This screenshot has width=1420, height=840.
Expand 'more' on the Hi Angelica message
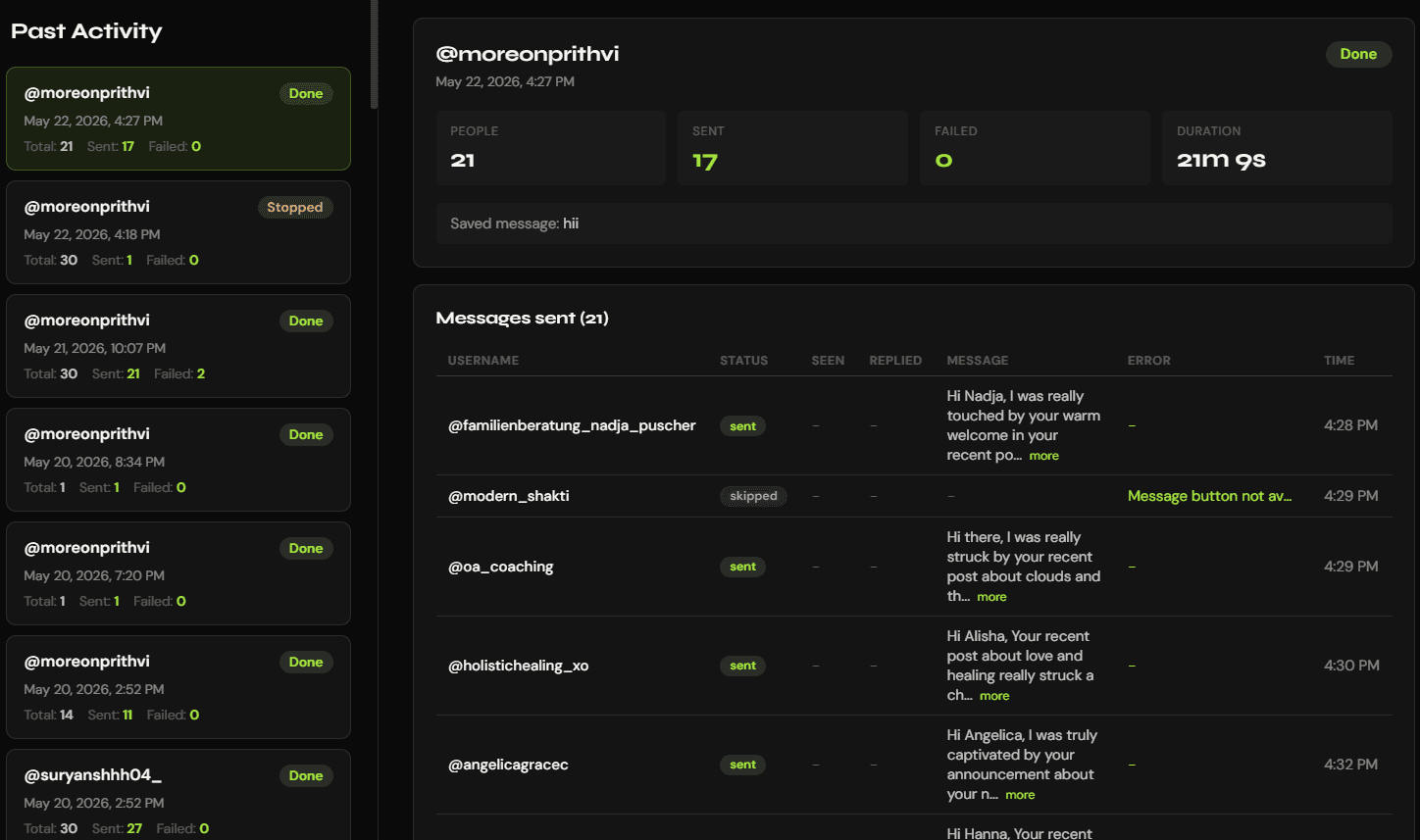click(x=1020, y=795)
